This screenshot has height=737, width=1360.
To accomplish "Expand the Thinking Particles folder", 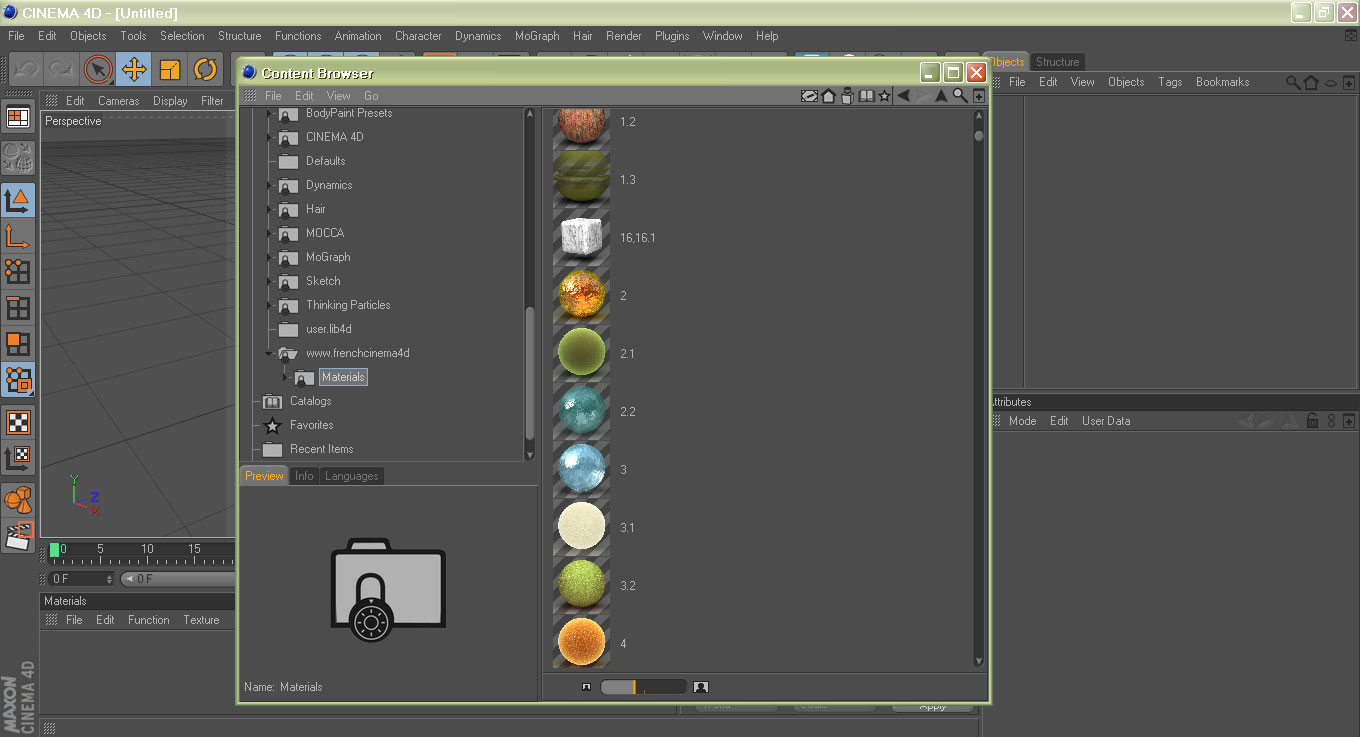I will [x=269, y=305].
